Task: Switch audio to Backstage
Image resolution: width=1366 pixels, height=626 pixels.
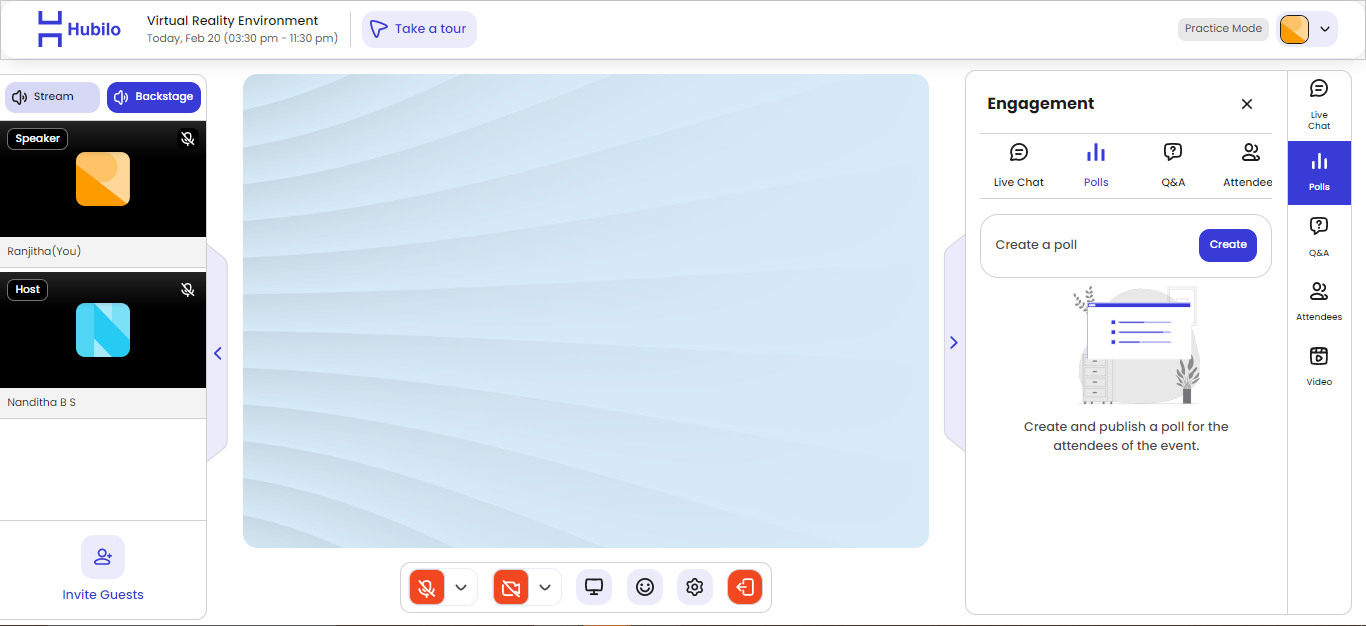Action: pyautogui.click(x=154, y=97)
